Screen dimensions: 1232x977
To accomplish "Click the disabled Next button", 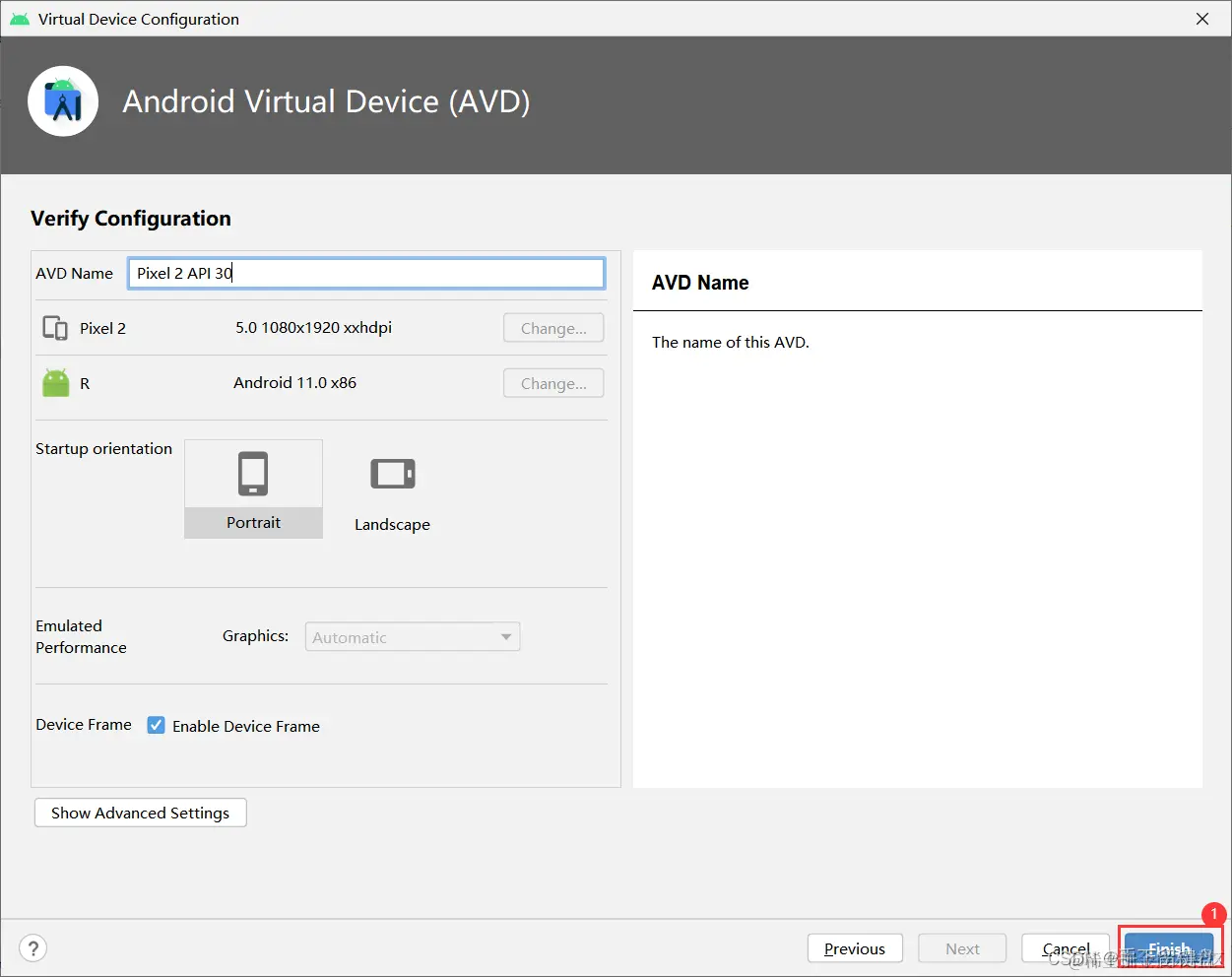I will coord(962,948).
